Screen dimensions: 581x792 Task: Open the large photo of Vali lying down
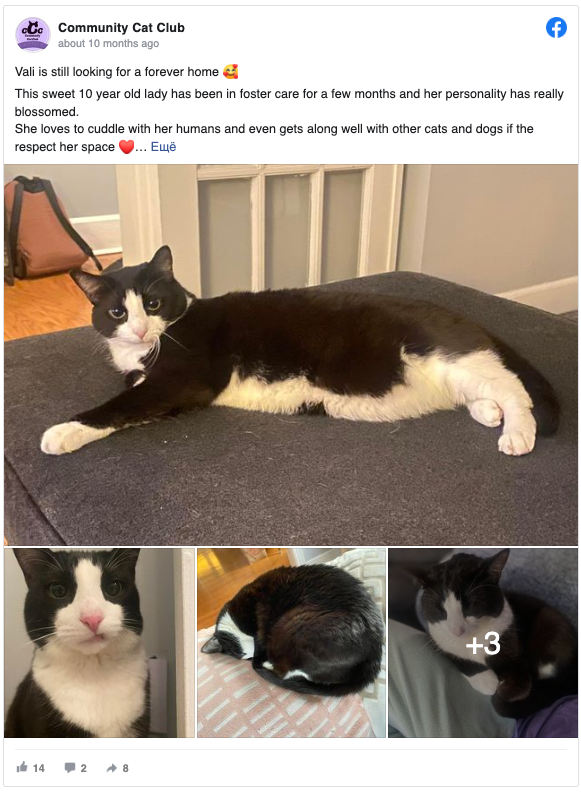(x=290, y=355)
